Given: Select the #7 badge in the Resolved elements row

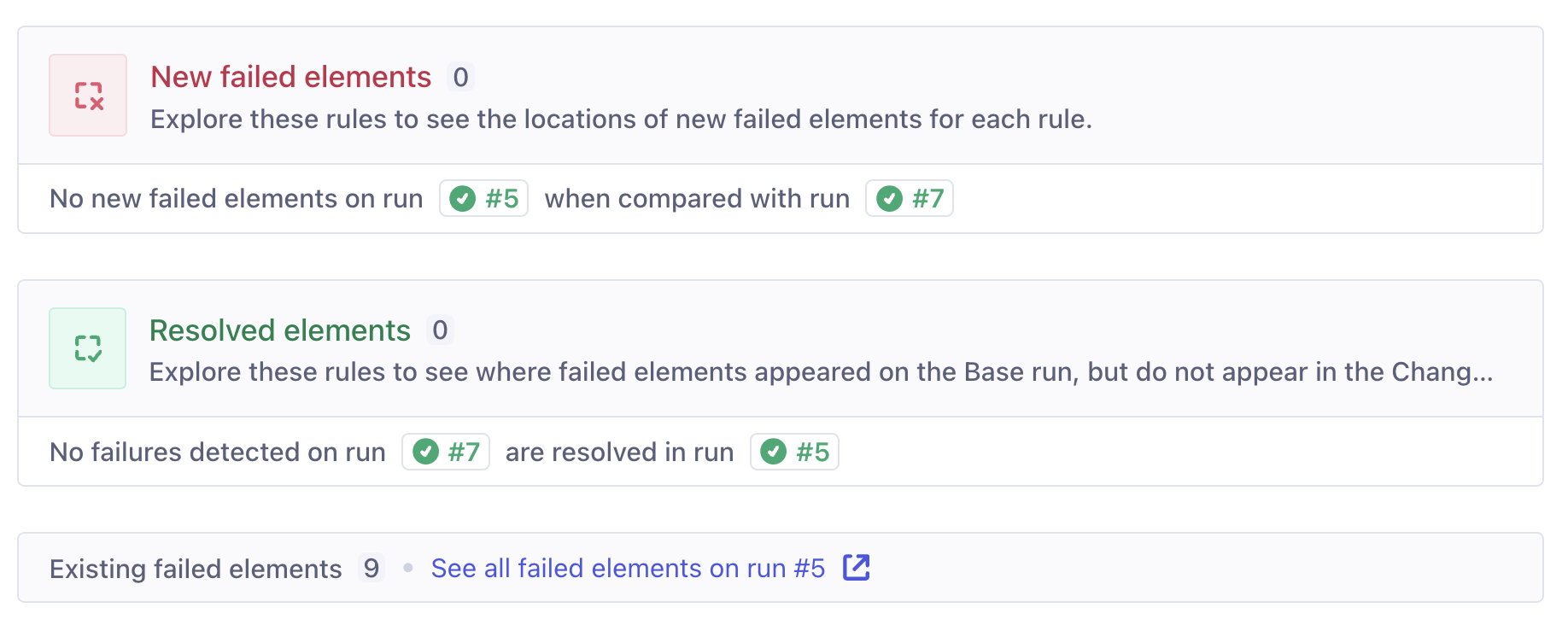Looking at the screenshot, I should (446, 452).
